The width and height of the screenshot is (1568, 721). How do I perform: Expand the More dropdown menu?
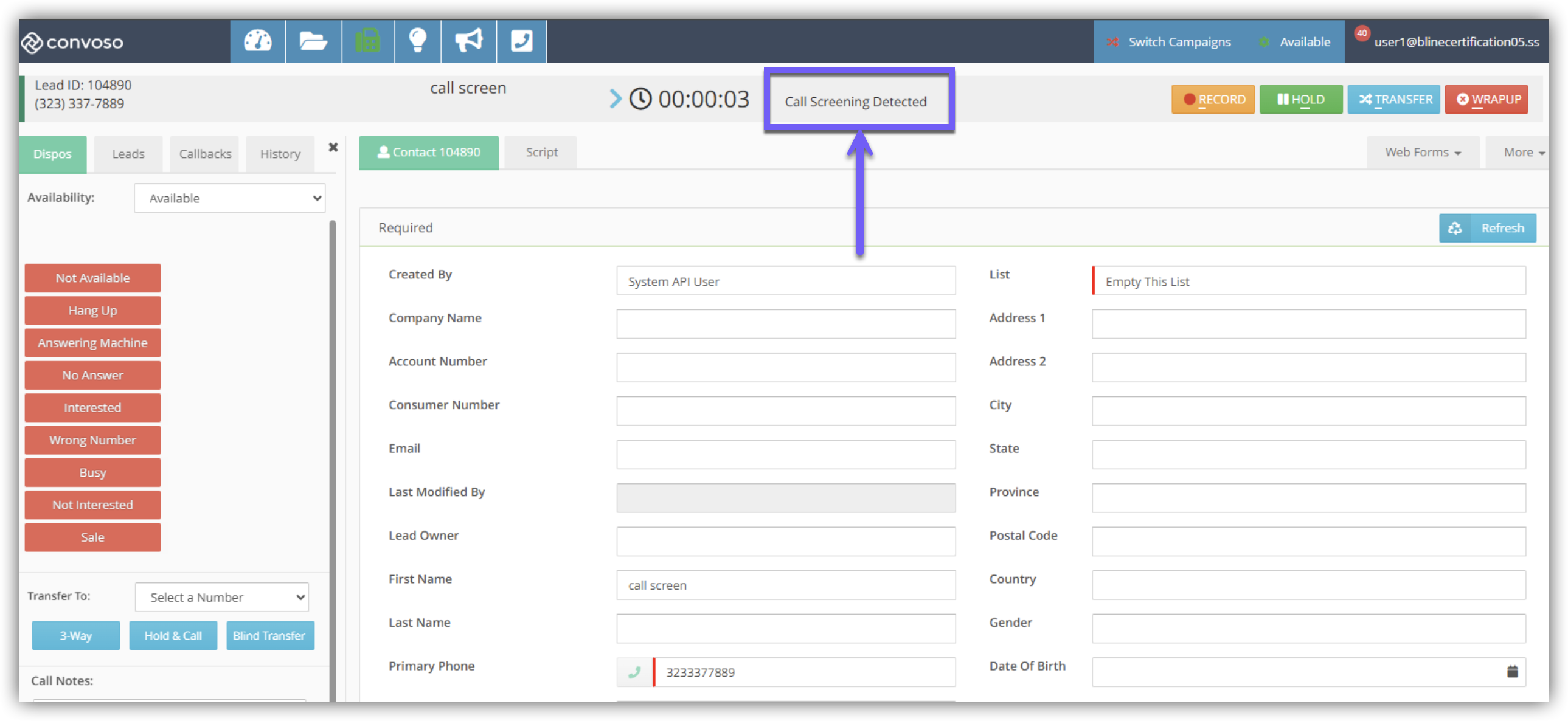(1523, 153)
